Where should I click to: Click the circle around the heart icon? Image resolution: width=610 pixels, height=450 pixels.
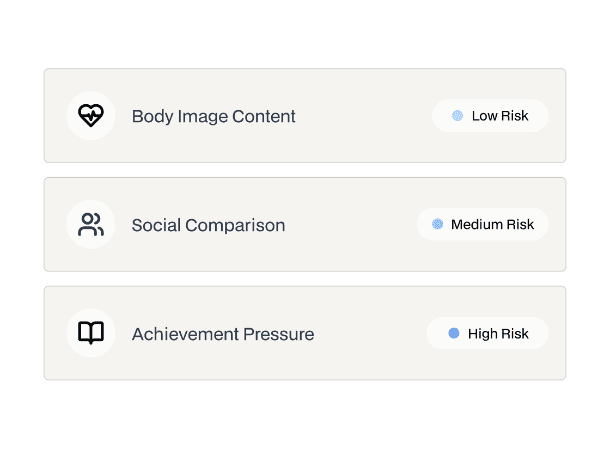coord(91,116)
